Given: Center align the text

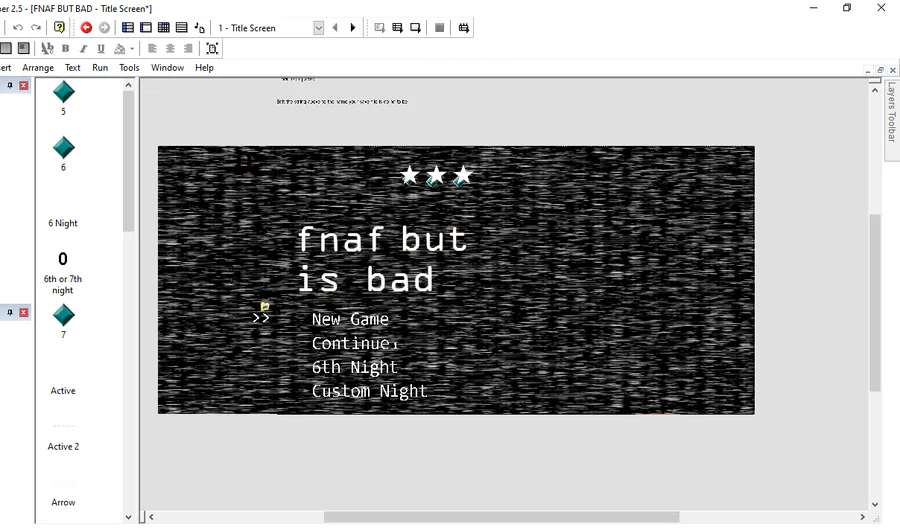Looking at the screenshot, I should coord(170,49).
